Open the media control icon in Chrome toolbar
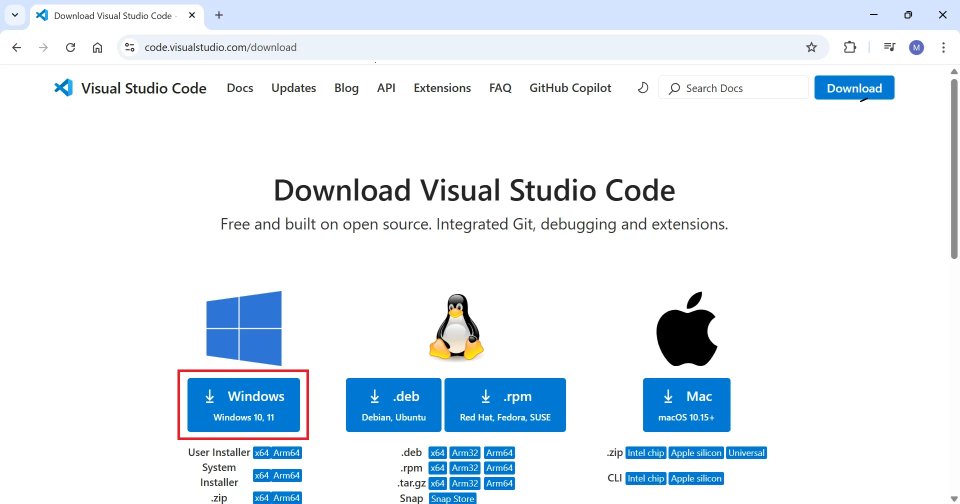This screenshot has height=504, width=960. pyautogui.click(x=890, y=47)
